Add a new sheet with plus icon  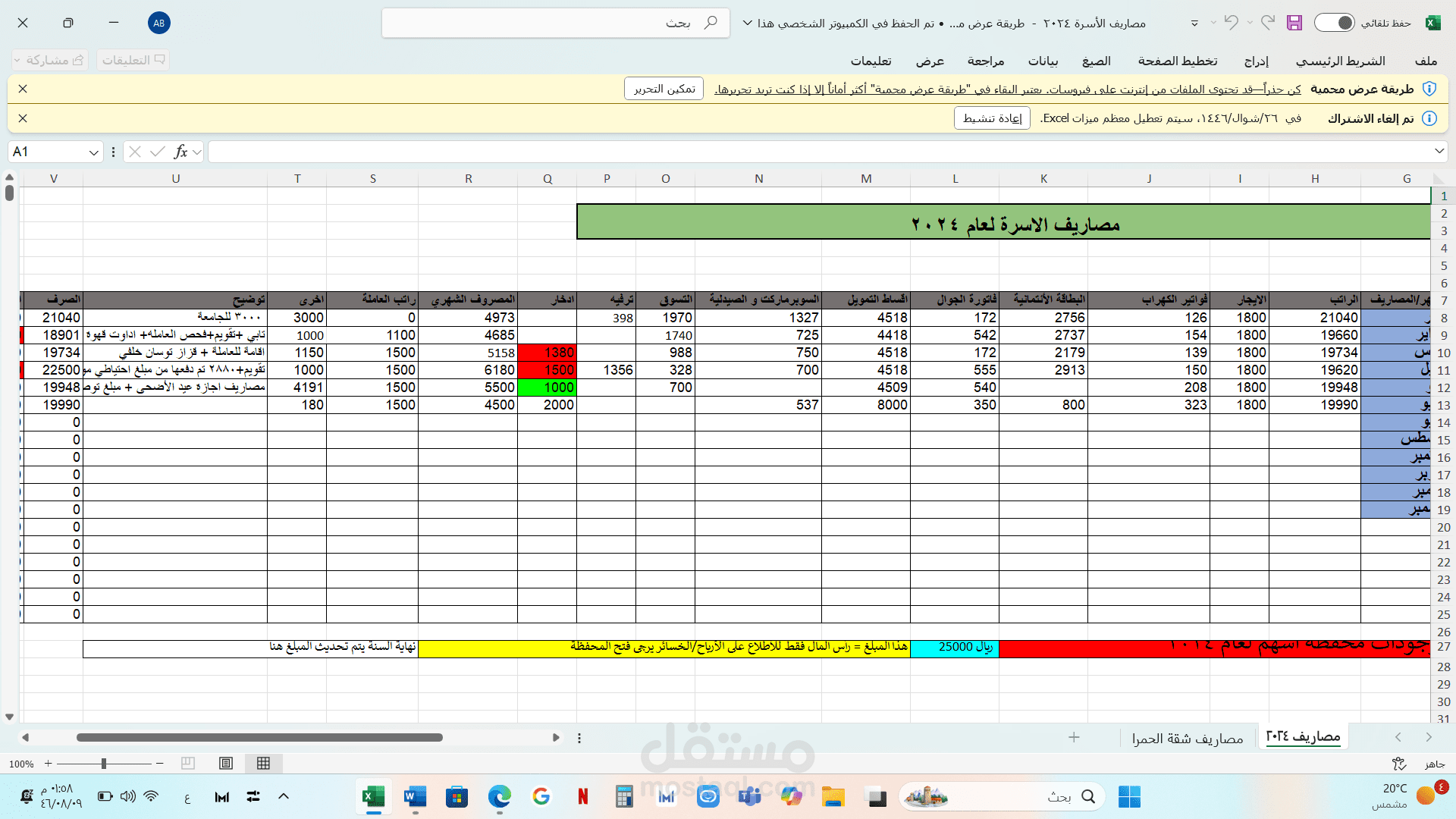[x=1074, y=737]
